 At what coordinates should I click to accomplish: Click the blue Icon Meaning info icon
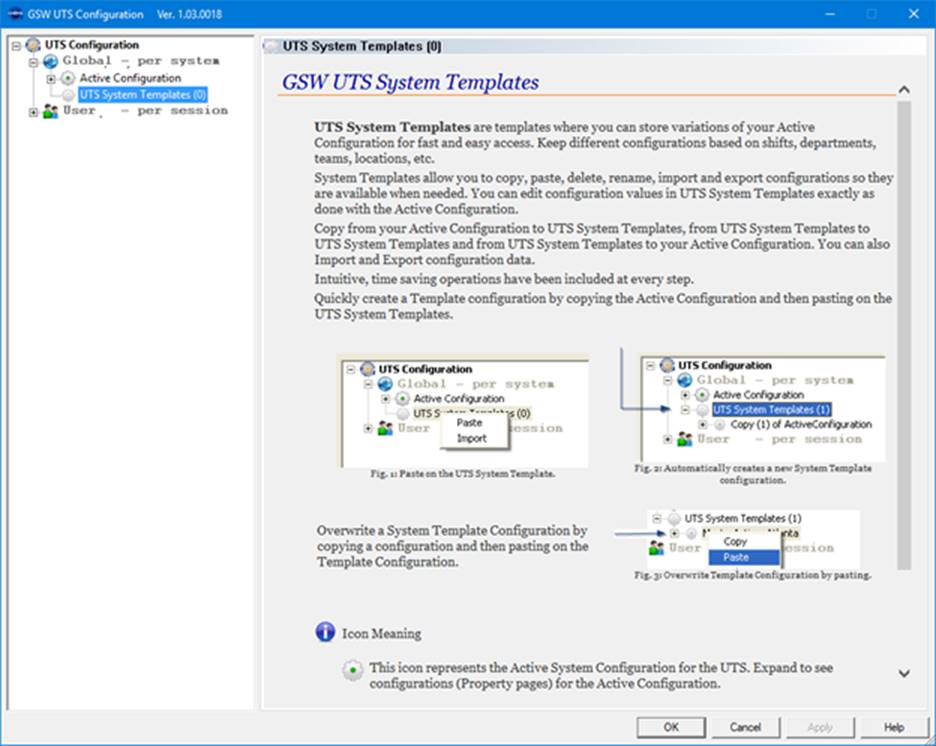coord(325,631)
